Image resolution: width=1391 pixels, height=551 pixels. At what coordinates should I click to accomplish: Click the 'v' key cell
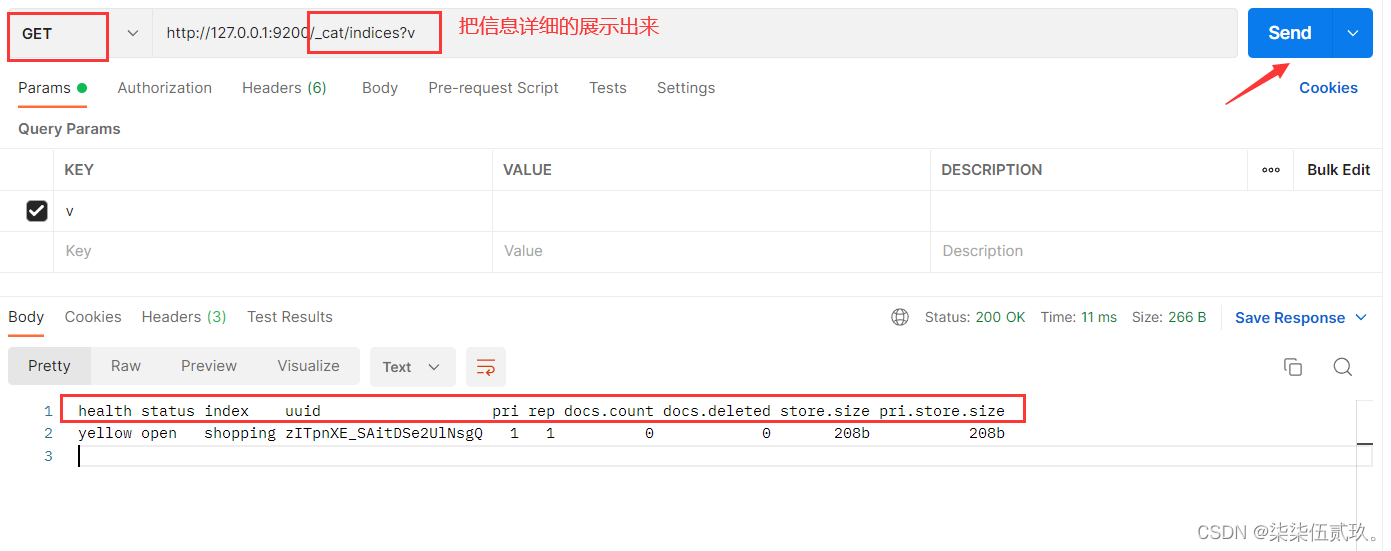tap(273, 211)
